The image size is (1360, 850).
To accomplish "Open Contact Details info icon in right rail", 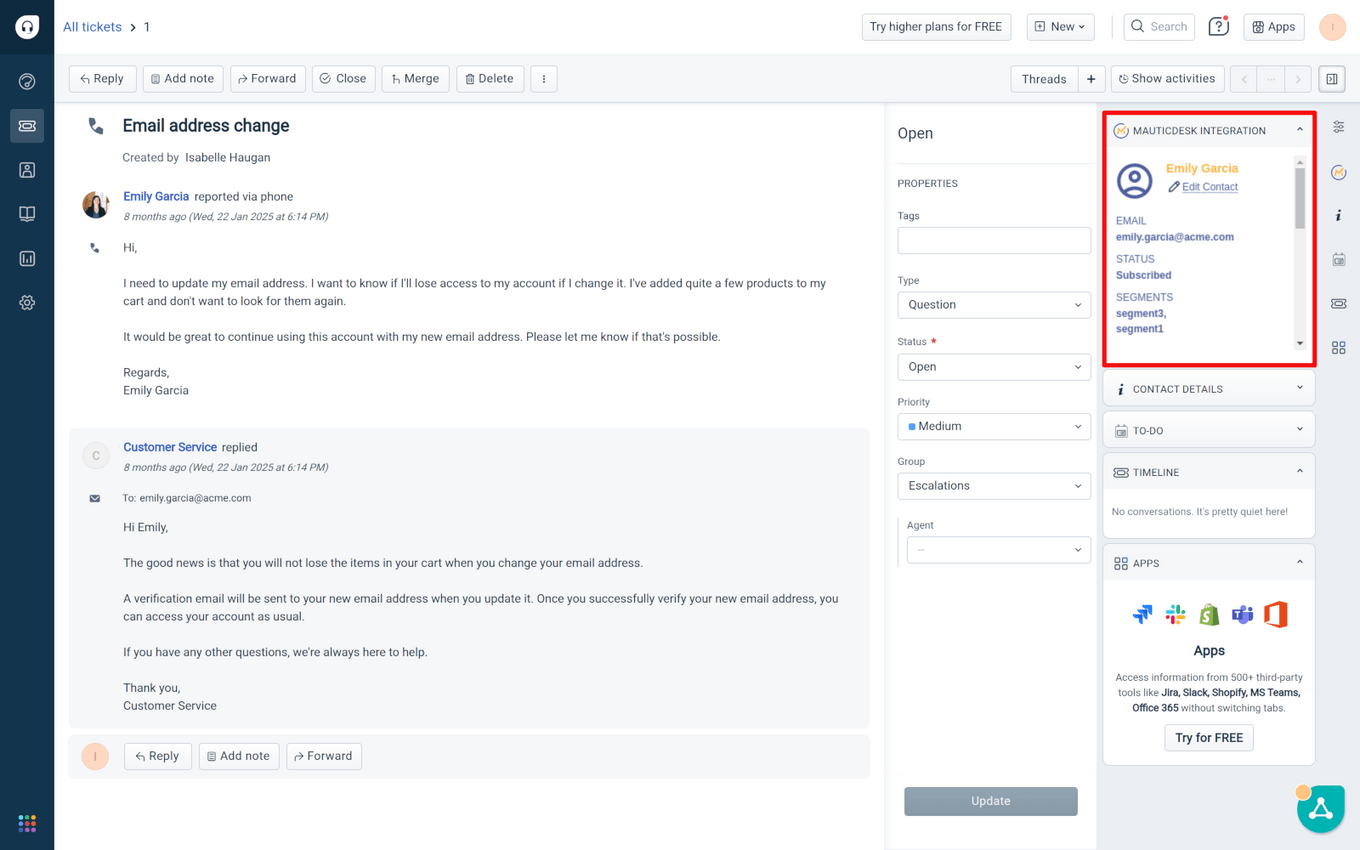I will [x=1339, y=215].
